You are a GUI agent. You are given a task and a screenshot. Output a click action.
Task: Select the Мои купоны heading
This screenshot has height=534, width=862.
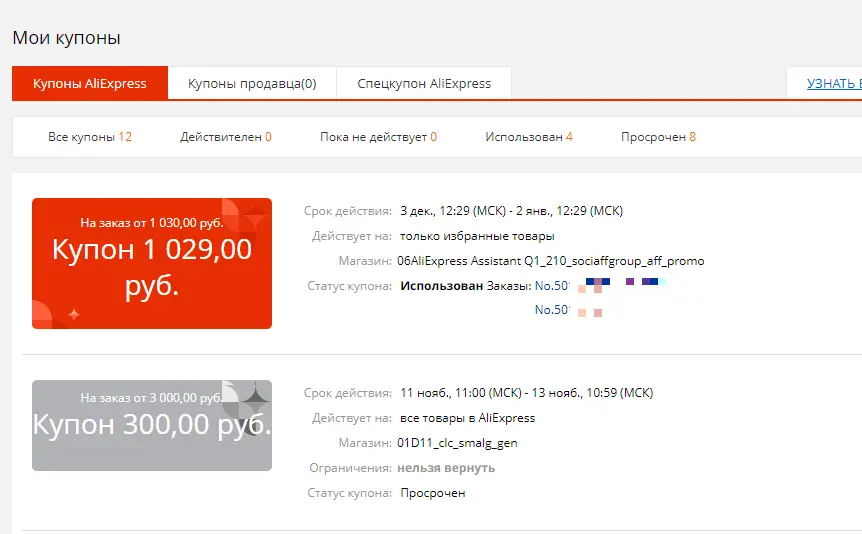point(66,38)
